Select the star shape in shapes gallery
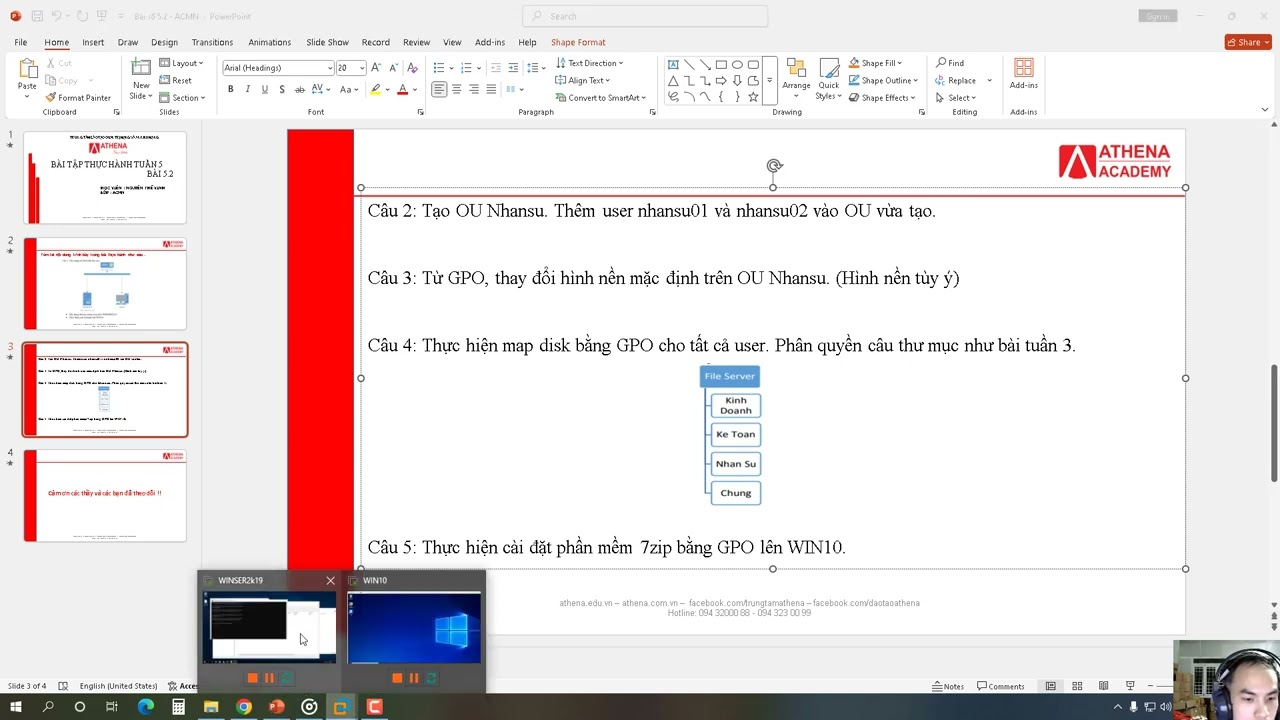The width and height of the screenshot is (1280, 720). pos(753,97)
